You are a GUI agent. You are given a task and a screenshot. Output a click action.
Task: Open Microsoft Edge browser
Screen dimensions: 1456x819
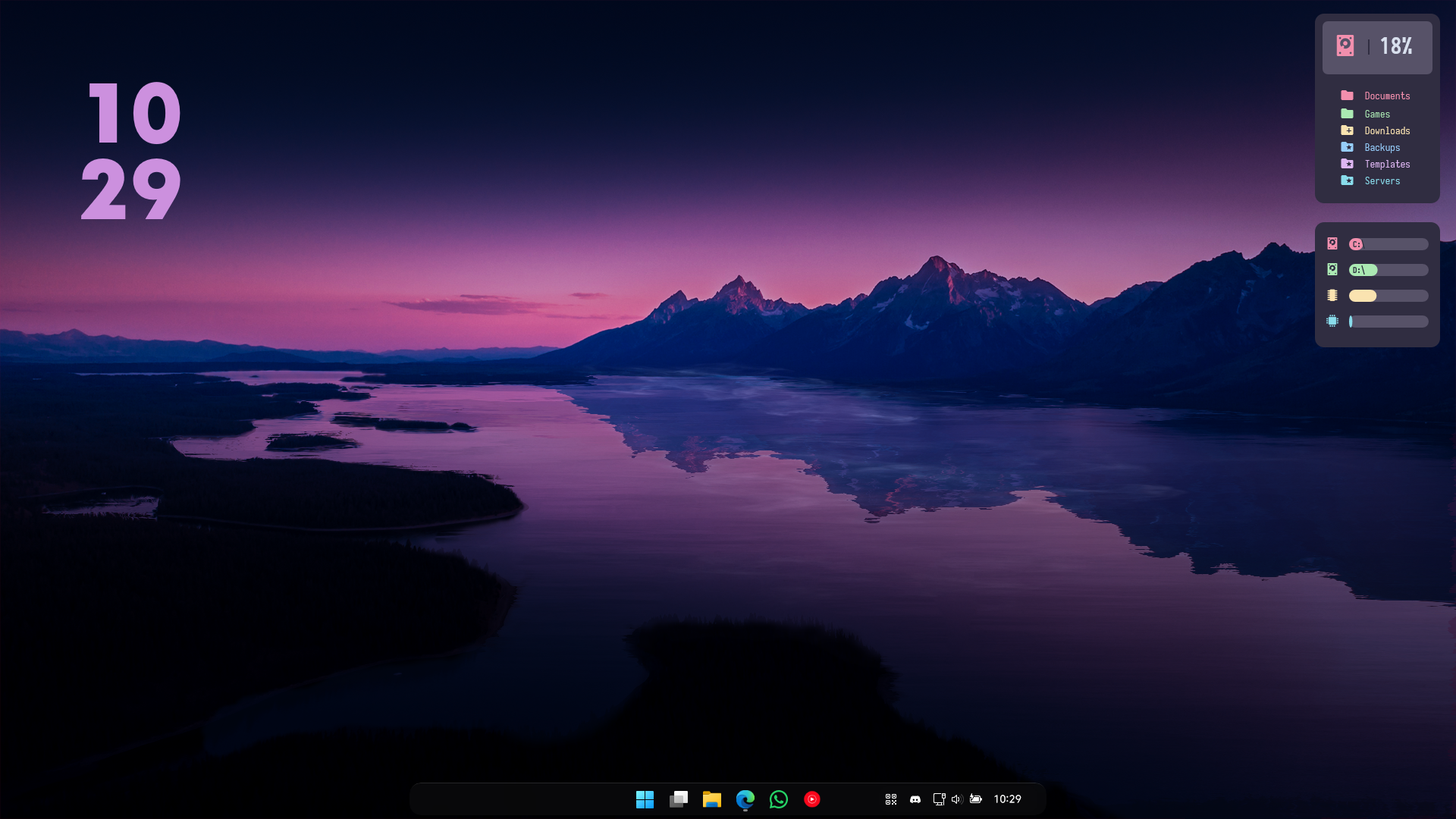[745, 799]
